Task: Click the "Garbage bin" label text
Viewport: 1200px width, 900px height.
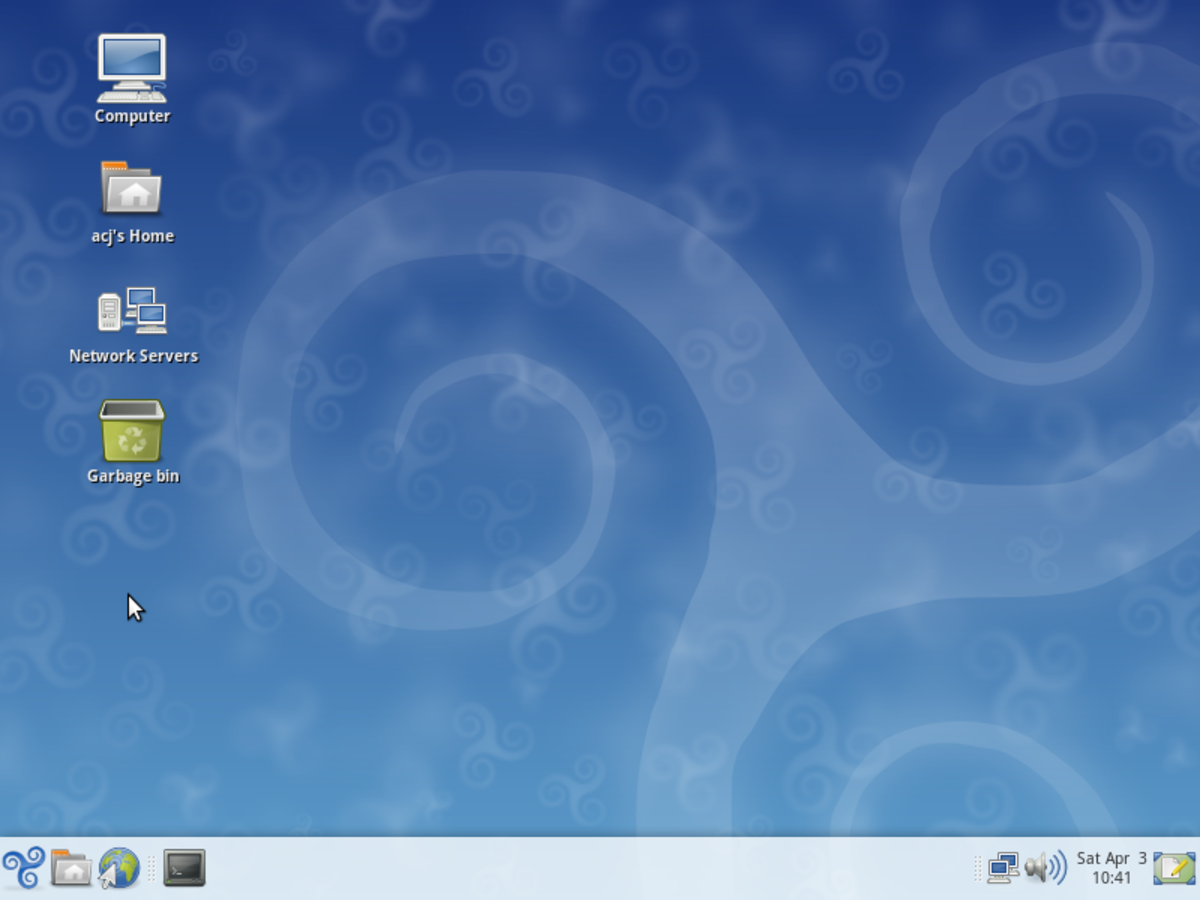Action: click(133, 476)
